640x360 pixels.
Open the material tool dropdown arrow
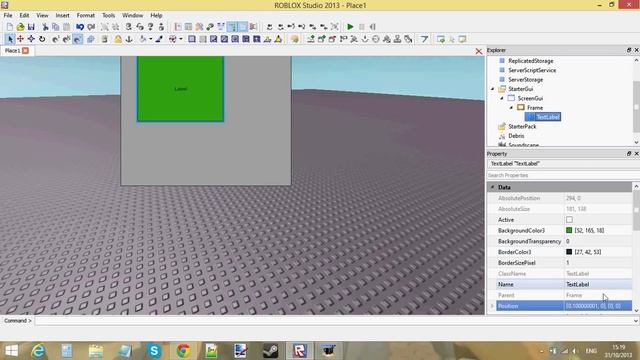point(150,39)
